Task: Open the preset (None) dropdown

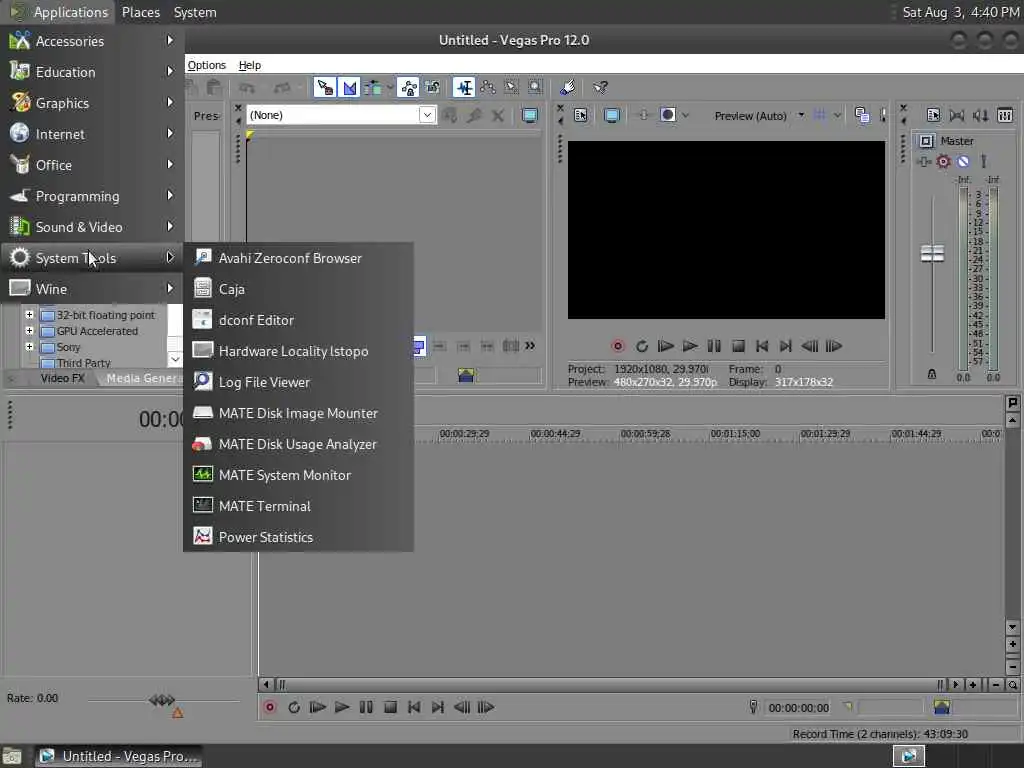Action: [x=426, y=115]
